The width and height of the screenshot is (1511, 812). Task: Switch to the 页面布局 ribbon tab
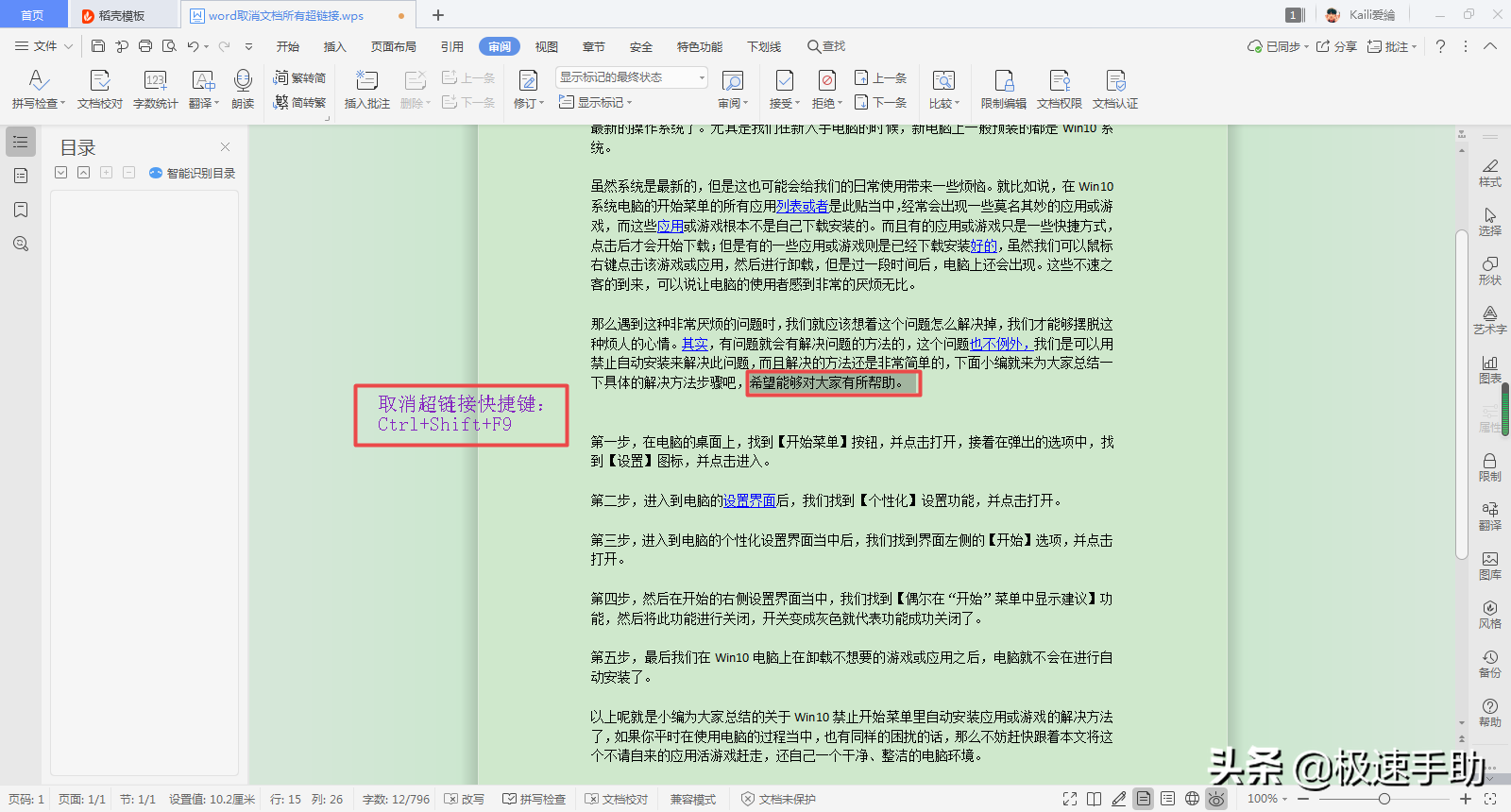(394, 46)
